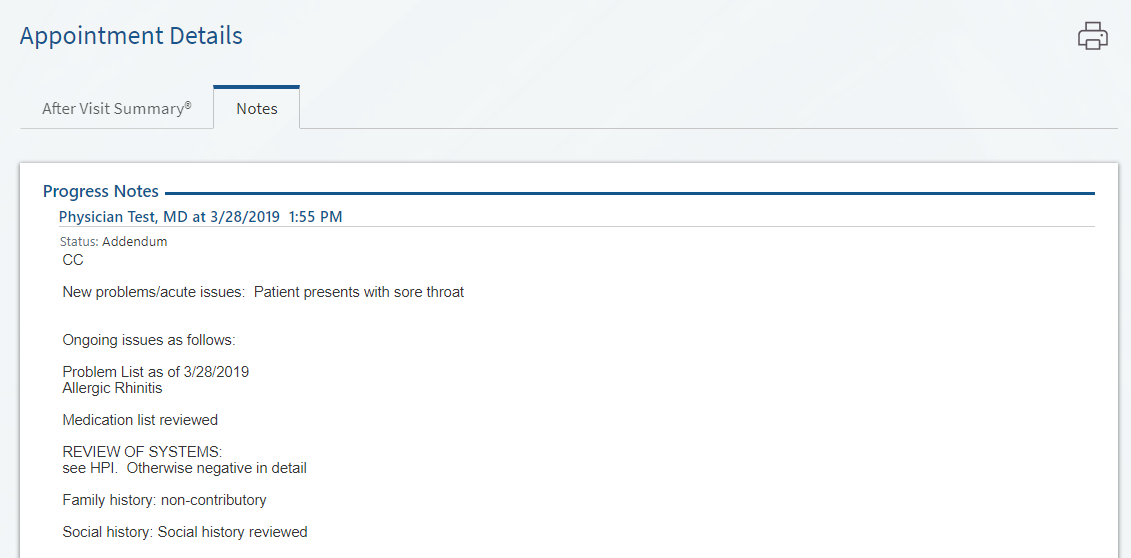This screenshot has height=558, width=1131.
Task: Click the registered mark after Visit Summary
Action: 188,105
